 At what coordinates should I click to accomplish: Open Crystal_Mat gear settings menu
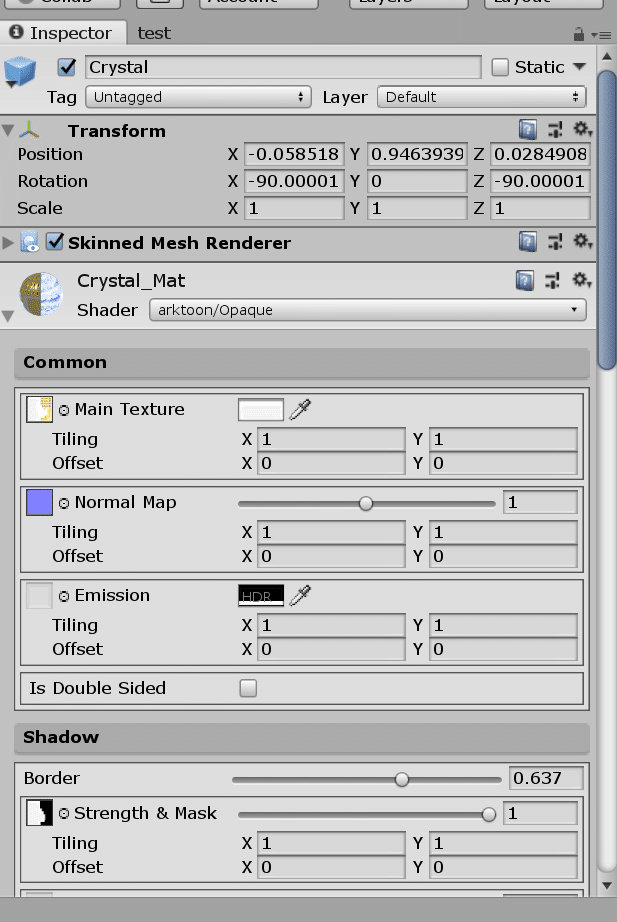tap(582, 280)
